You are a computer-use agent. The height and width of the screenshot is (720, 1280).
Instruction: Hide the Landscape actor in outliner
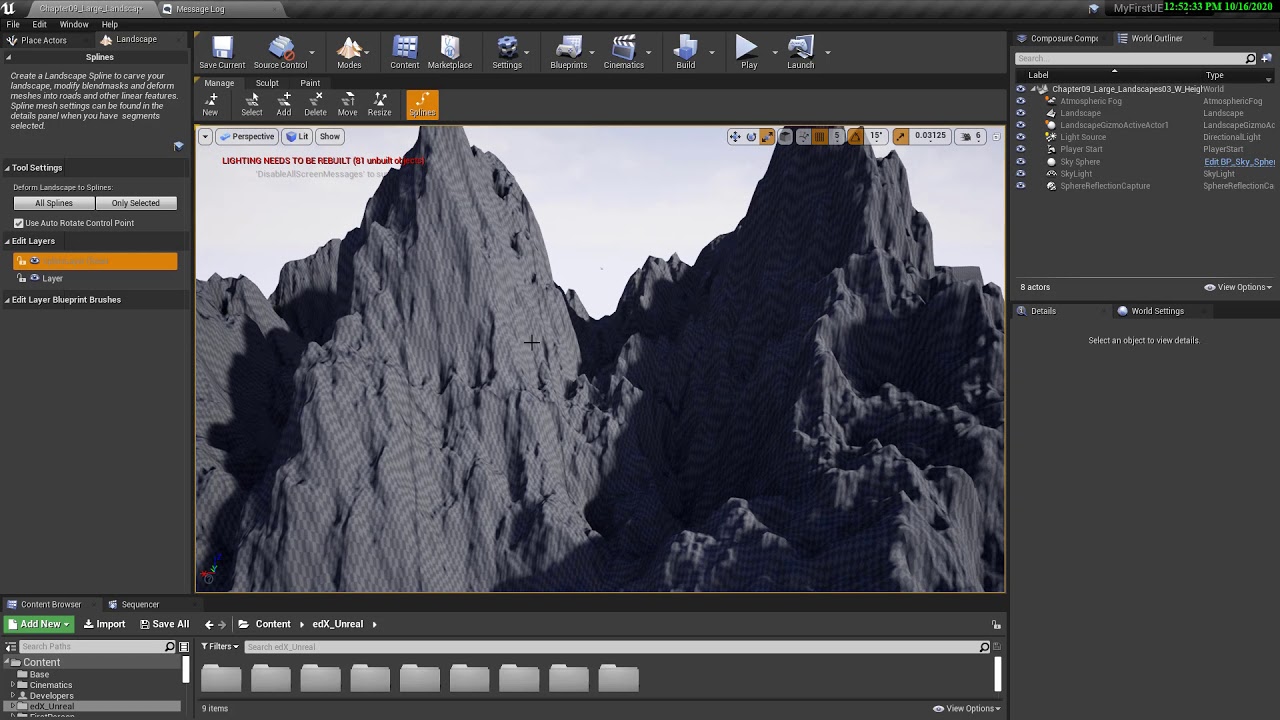tap(1020, 113)
